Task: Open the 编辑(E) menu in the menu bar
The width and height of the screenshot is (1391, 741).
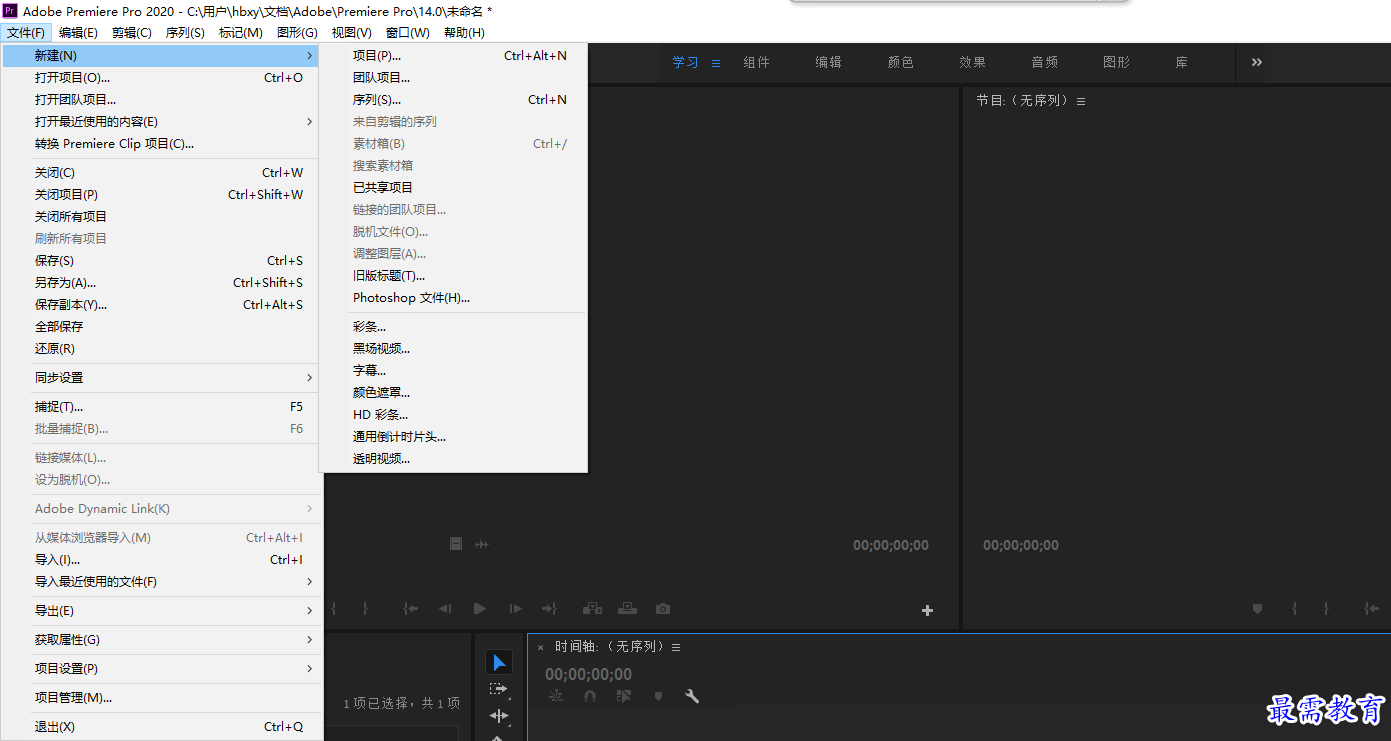Action: pos(78,33)
